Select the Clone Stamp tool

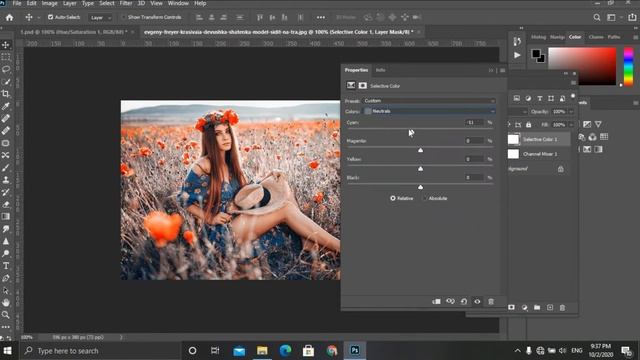6,180
